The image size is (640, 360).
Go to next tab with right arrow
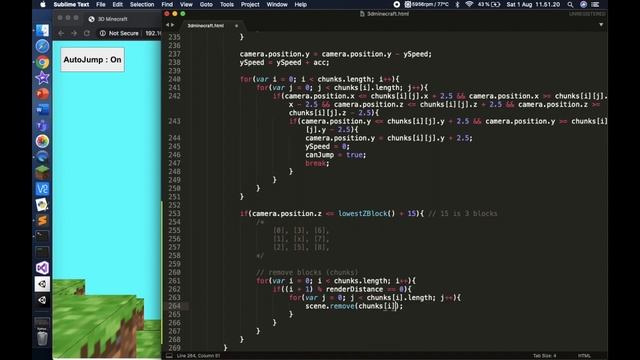click(x=172, y=25)
